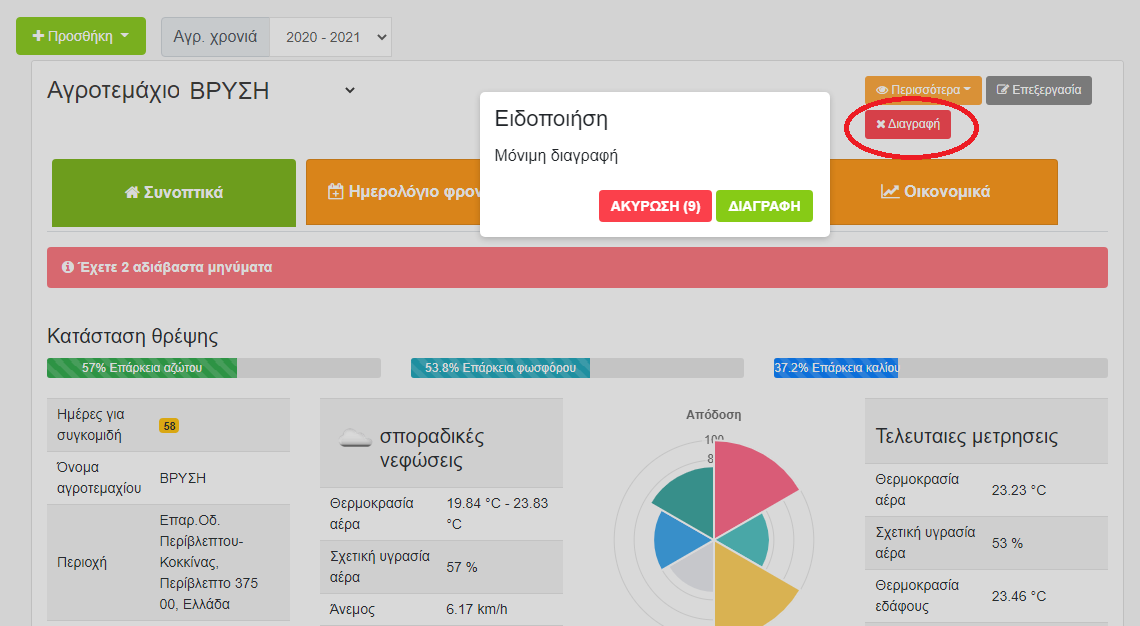
Task: Click the green Προσθήκη add button
Action: [80, 36]
